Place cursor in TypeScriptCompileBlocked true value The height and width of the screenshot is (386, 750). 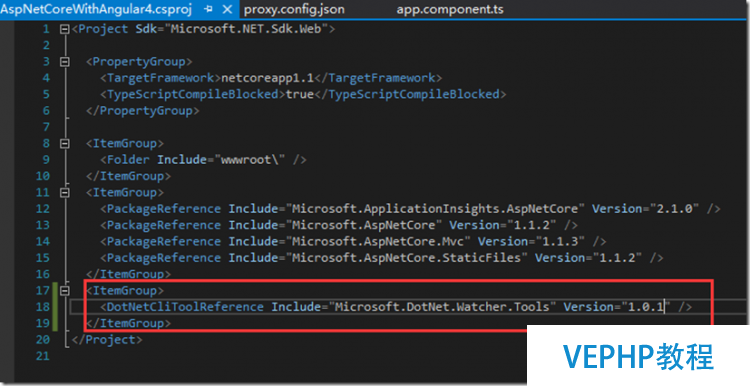coord(299,94)
